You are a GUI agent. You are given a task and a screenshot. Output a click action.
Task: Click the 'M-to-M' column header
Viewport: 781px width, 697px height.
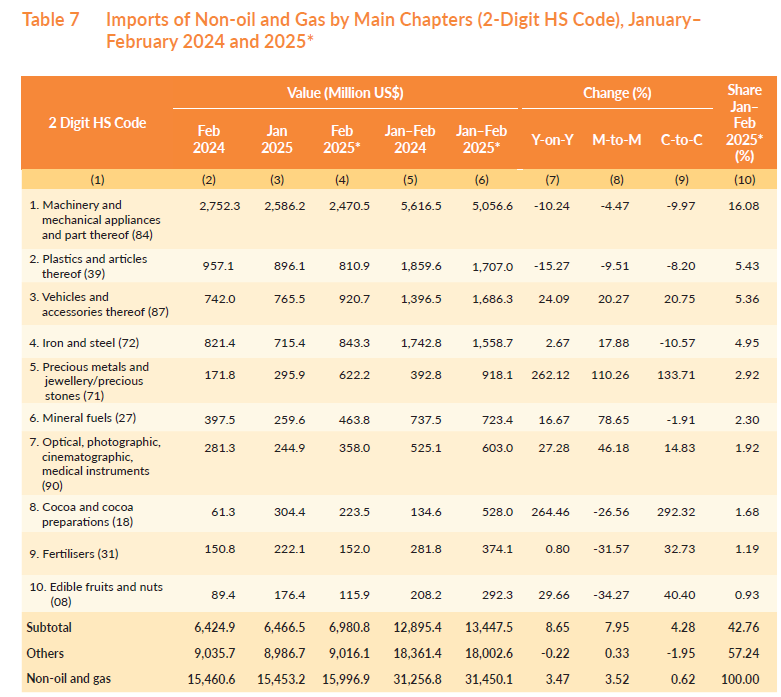617,140
